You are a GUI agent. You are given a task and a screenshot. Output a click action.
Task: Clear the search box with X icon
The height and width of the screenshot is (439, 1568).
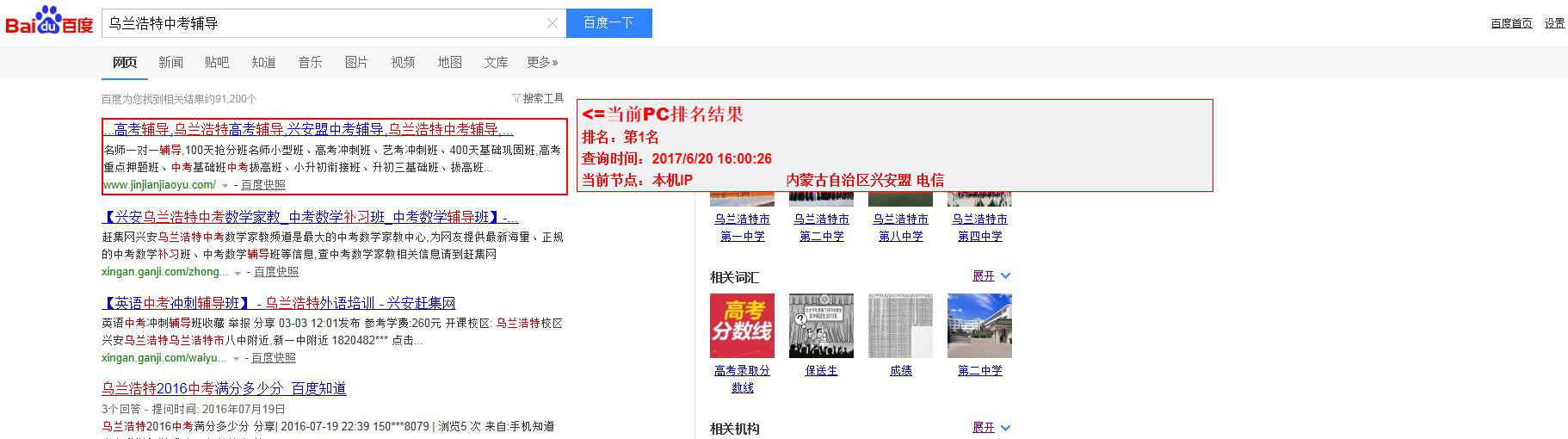click(553, 23)
